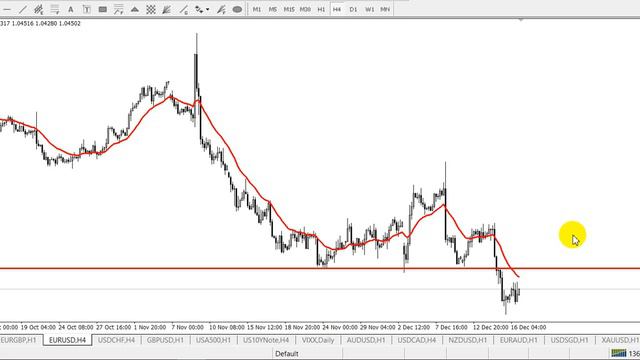The height and width of the screenshot is (360, 640).
Task: Select the horizontal line drawing tool
Action: point(7,9)
